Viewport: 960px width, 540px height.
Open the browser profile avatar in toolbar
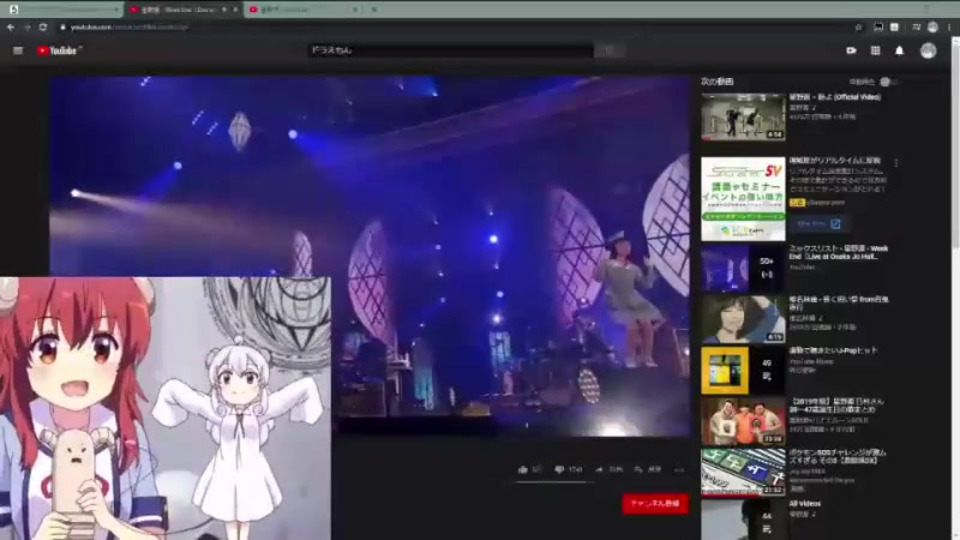click(933, 27)
